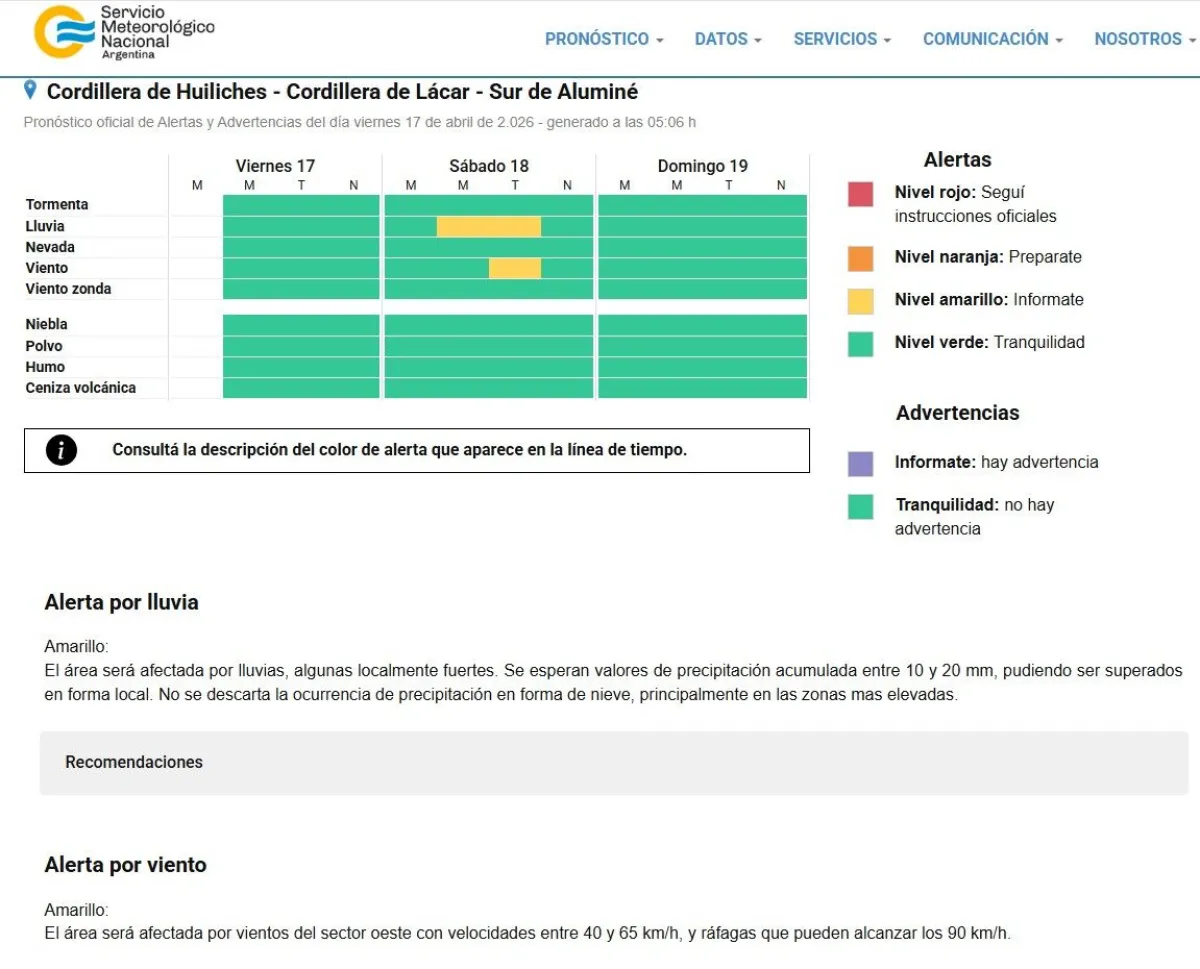Click the yellow Nivel amarillo legend square
Image resolution: width=1200 pixels, height=969 pixels.
860,301
